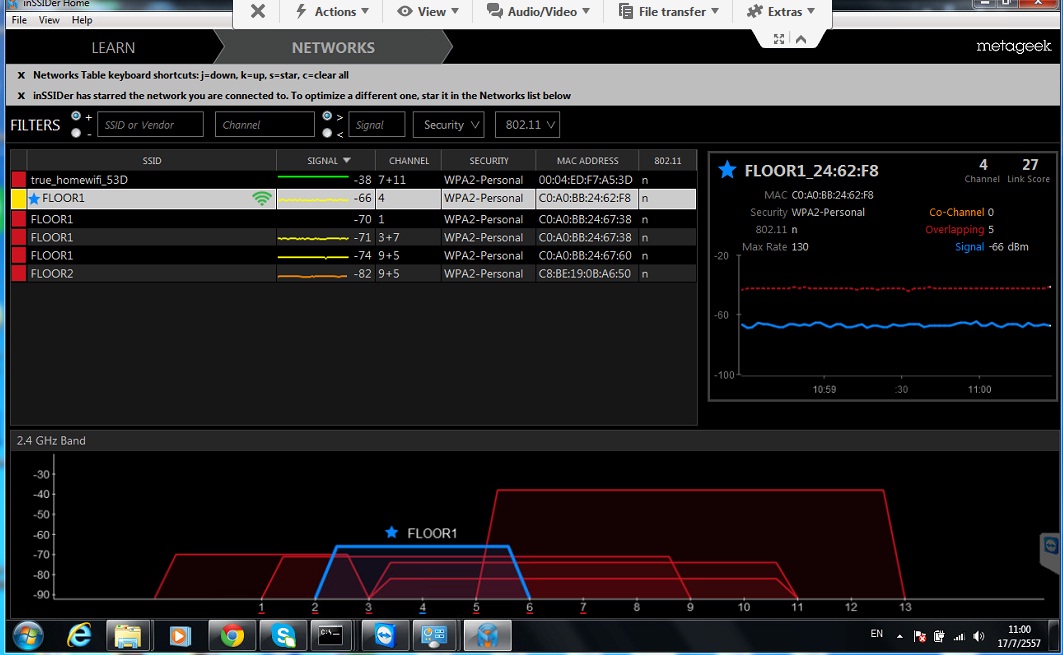This screenshot has height=655, width=1063.
Task: Sort by the 802.11 column header
Action: 668,161
